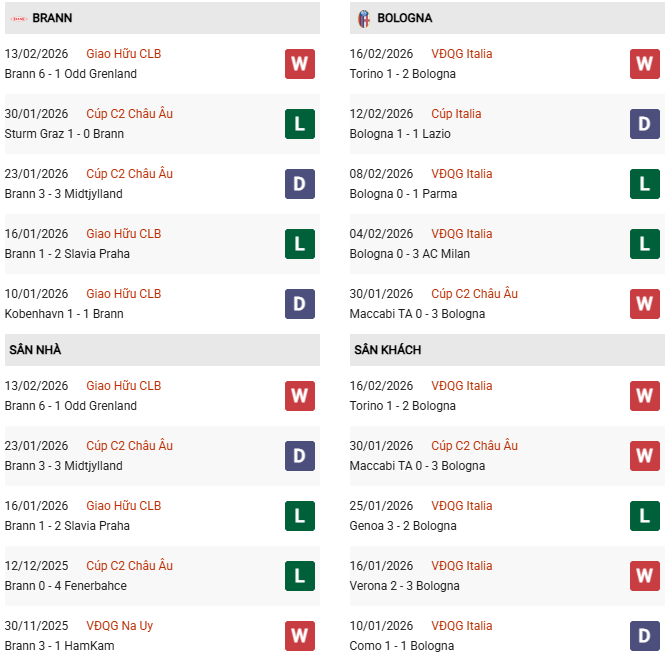The image size is (669, 665).
Task: Select the SÂN KHÁCH section header
Action: pyautogui.click(x=387, y=350)
